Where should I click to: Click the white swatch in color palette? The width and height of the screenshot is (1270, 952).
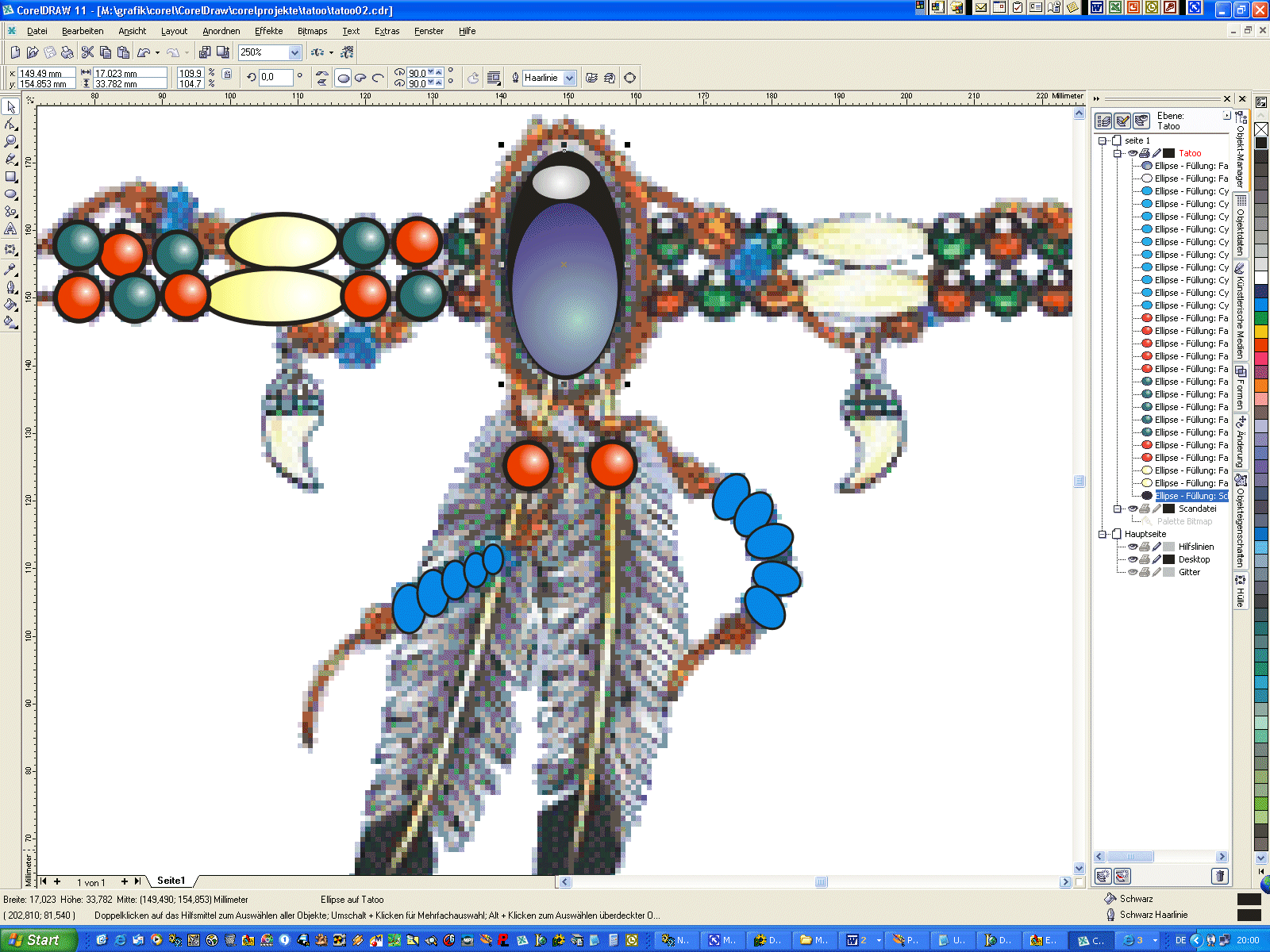click(x=1261, y=277)
